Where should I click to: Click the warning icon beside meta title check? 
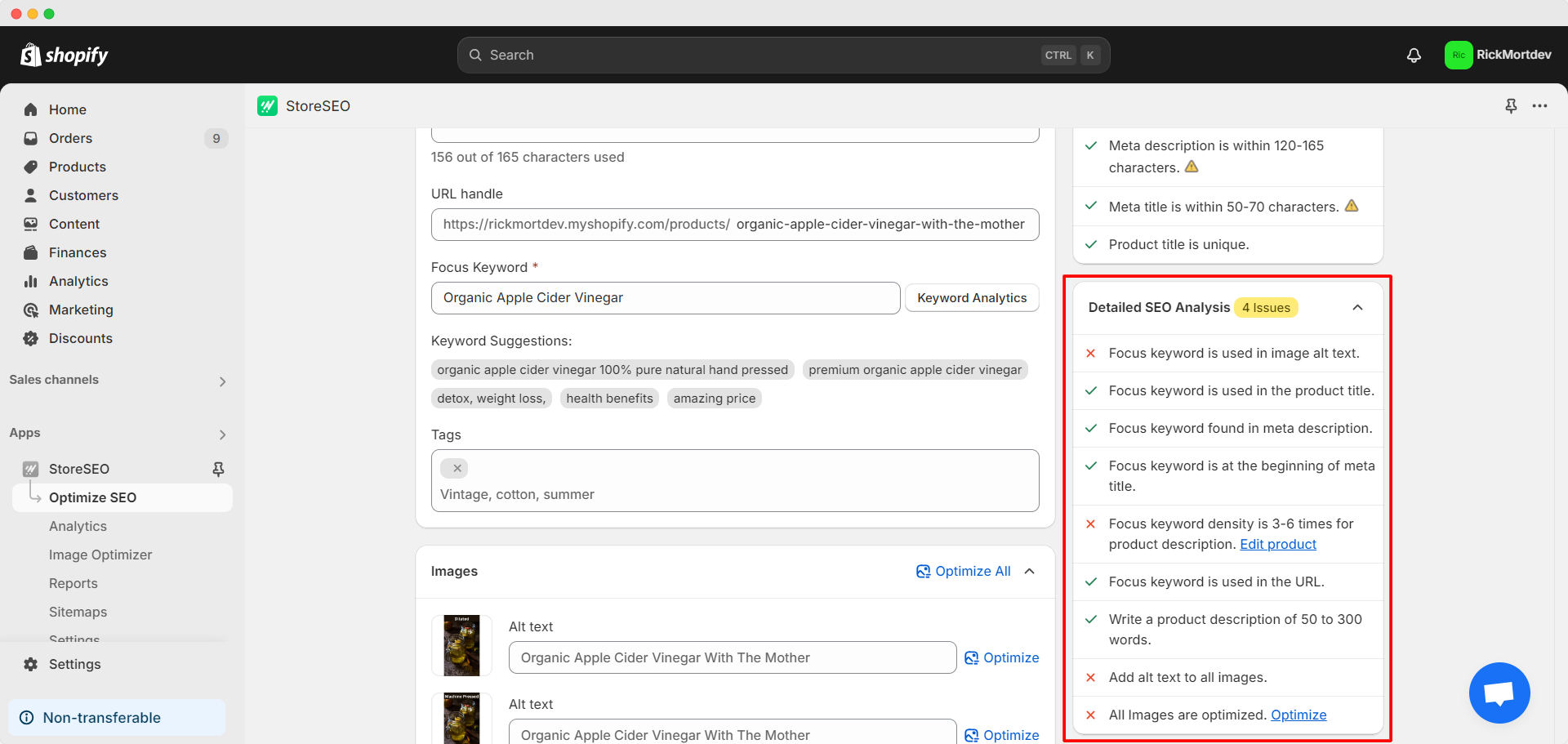pyautogui.click(x=1352, y=206)
